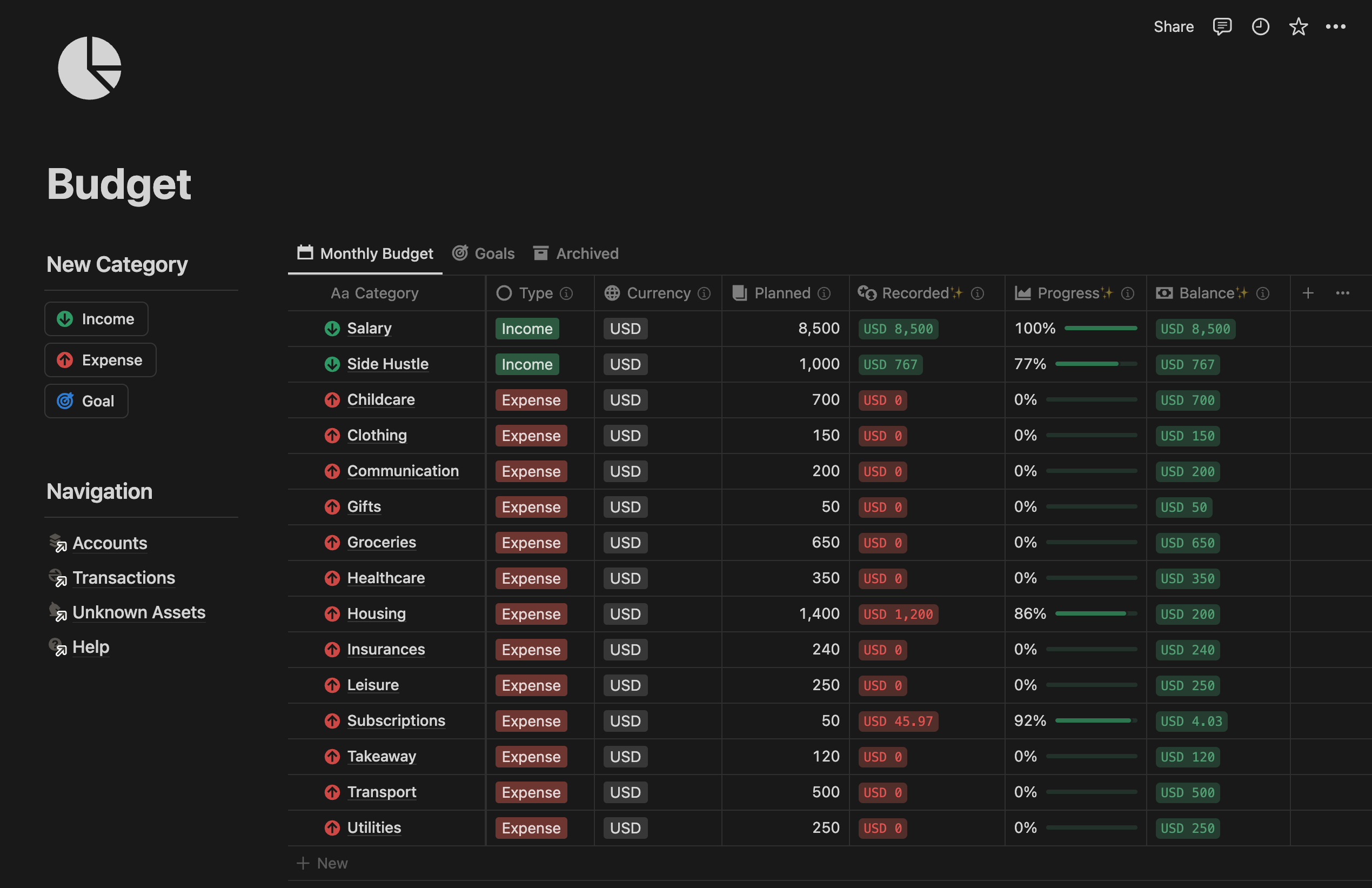Open comments via the comment bubble icon
1372x888 pixels.
click(1222, 26)
